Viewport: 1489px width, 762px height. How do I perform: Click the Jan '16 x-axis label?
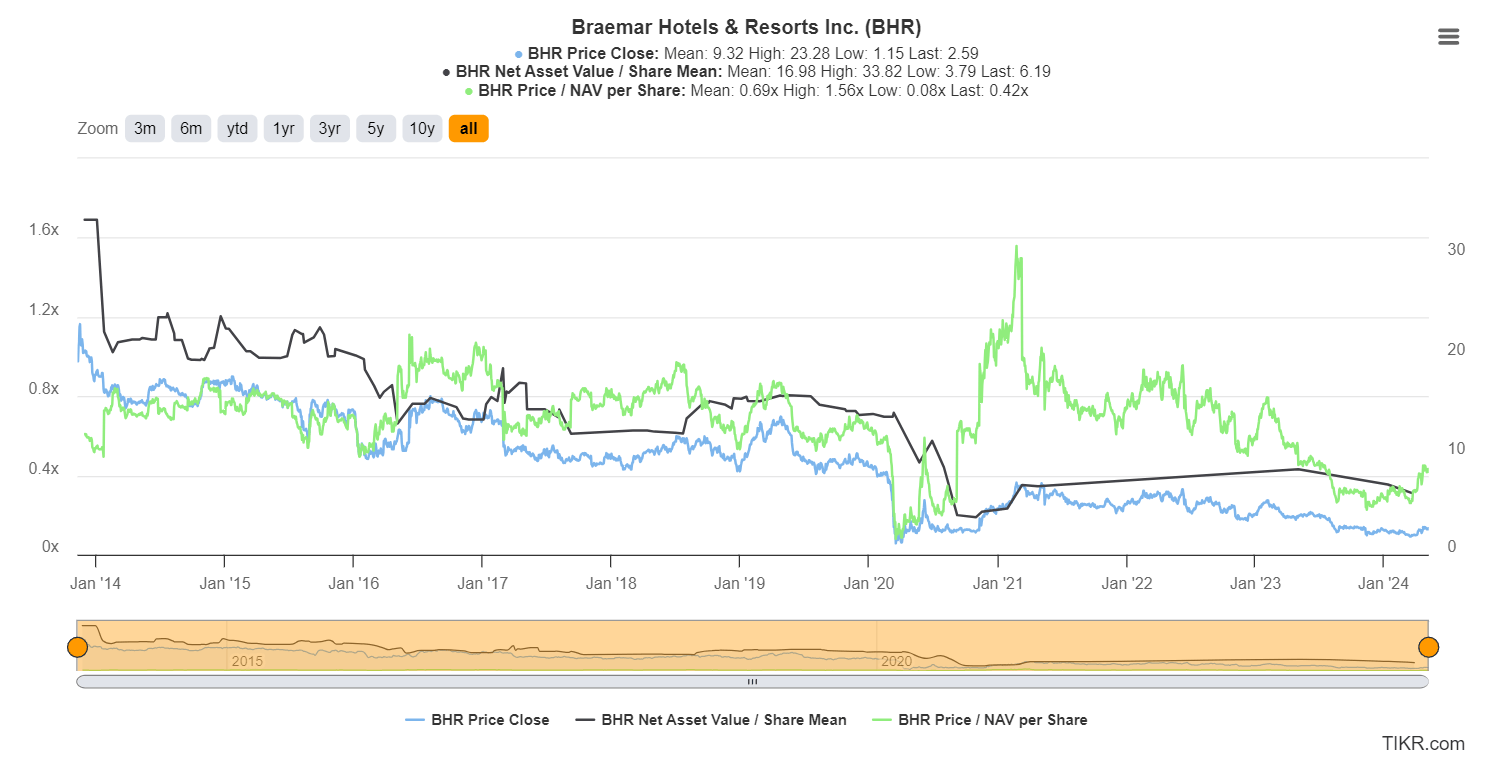[x=353, y=583]
